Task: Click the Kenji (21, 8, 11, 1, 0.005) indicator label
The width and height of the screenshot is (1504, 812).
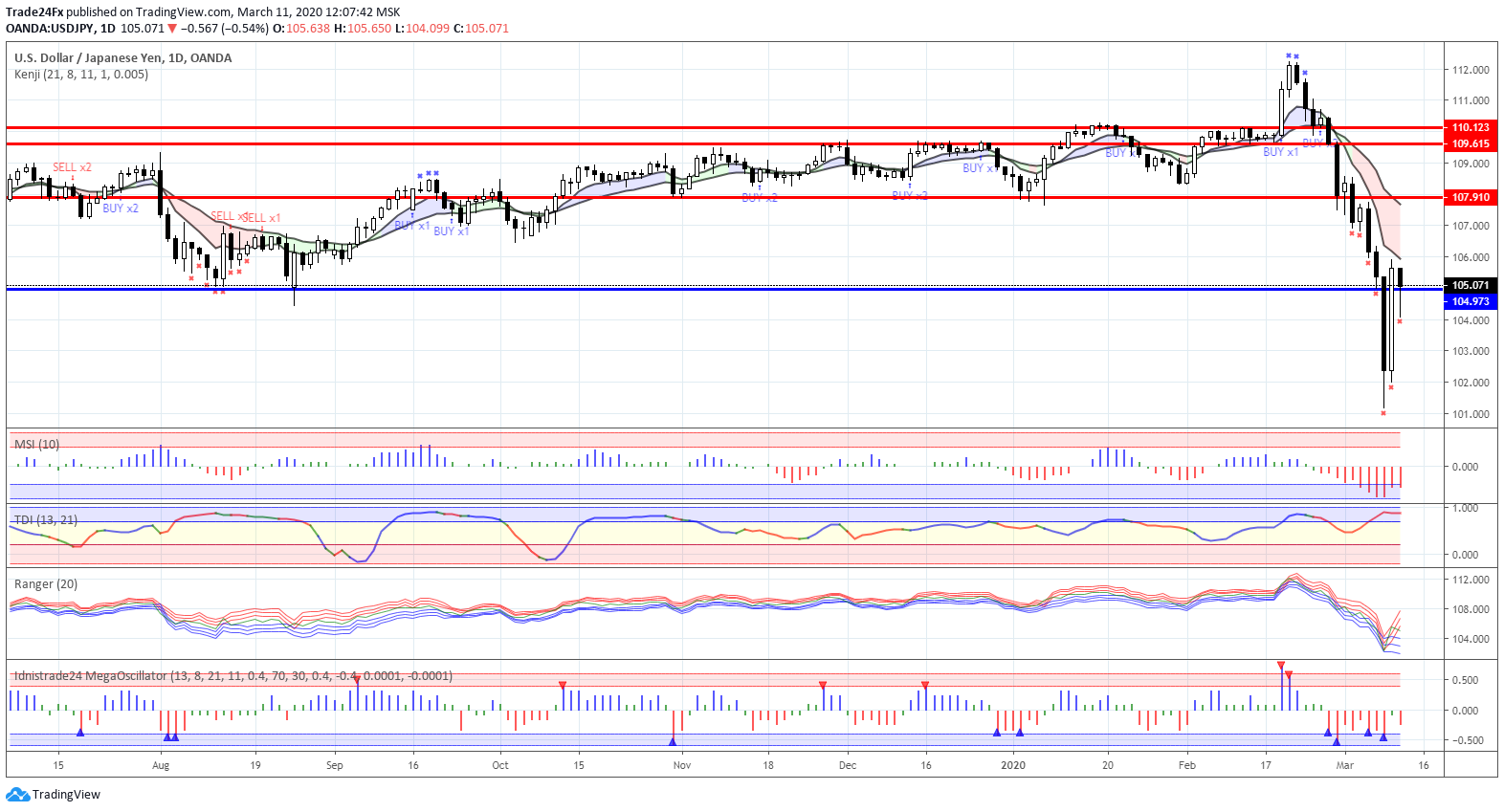Action: (x=81, y=74)
